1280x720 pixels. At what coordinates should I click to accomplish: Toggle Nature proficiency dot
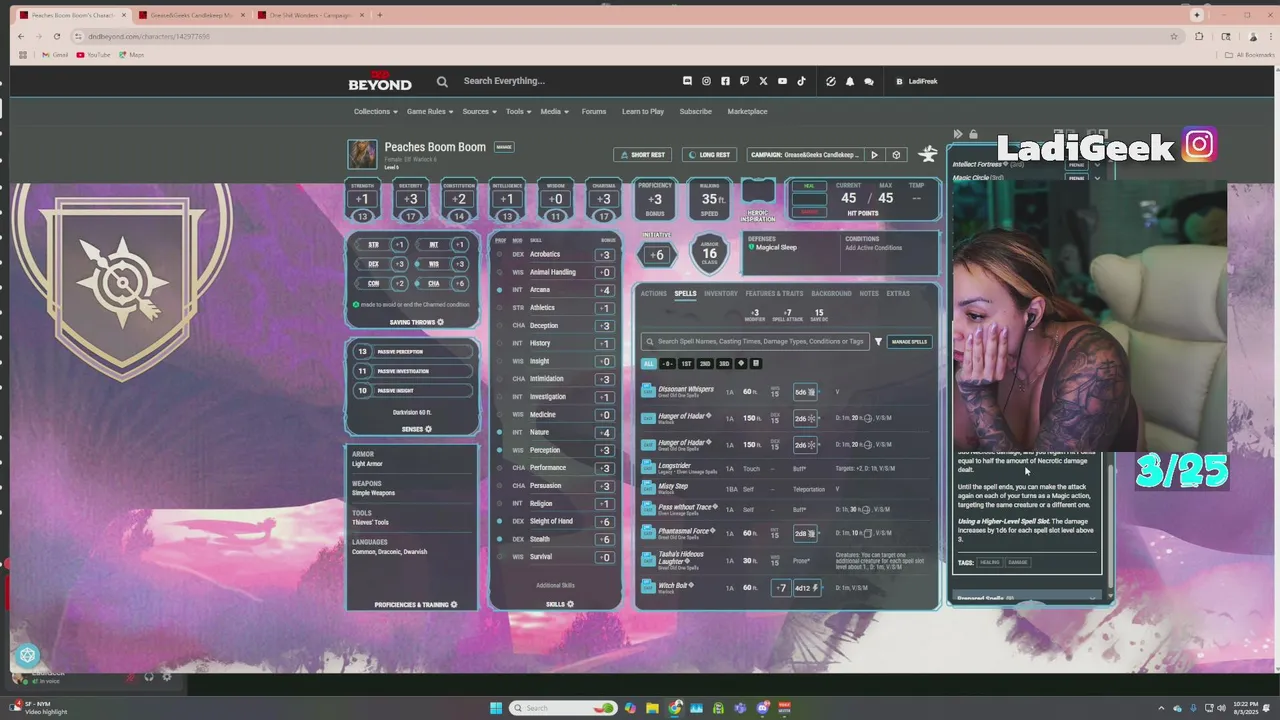click(x=500, y=432)
